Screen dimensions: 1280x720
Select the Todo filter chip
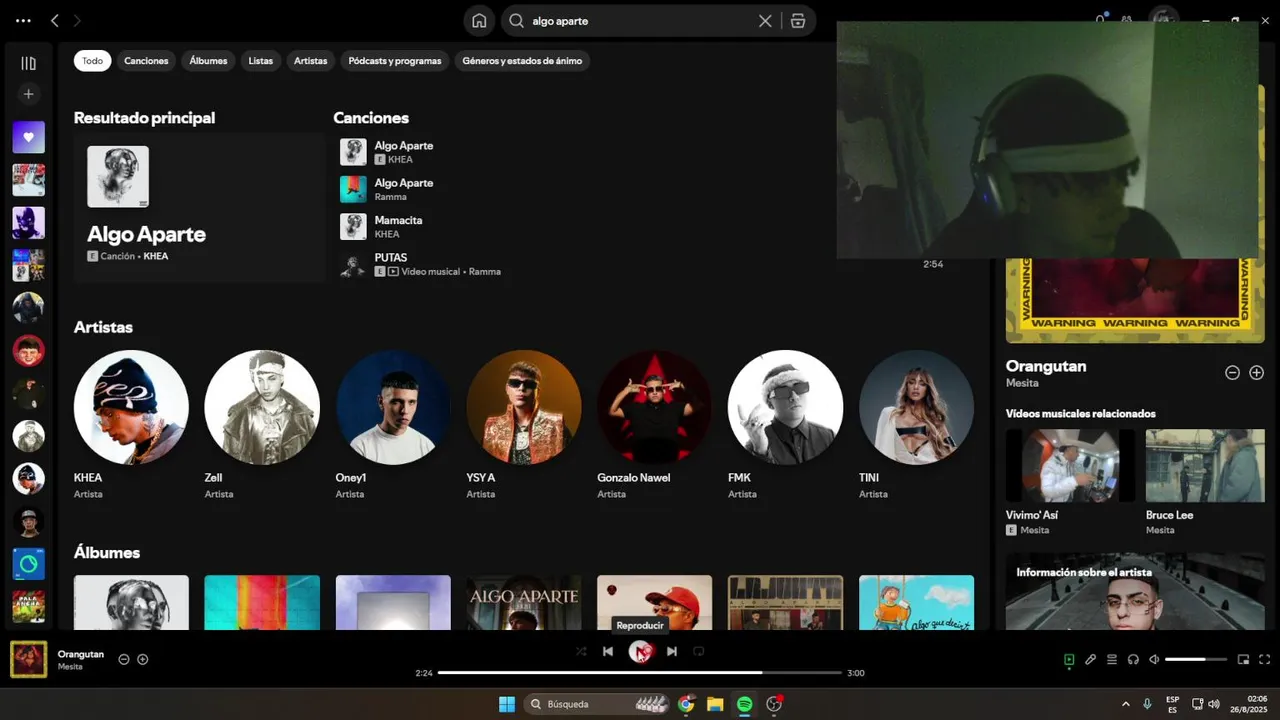[x=92, y=61]
